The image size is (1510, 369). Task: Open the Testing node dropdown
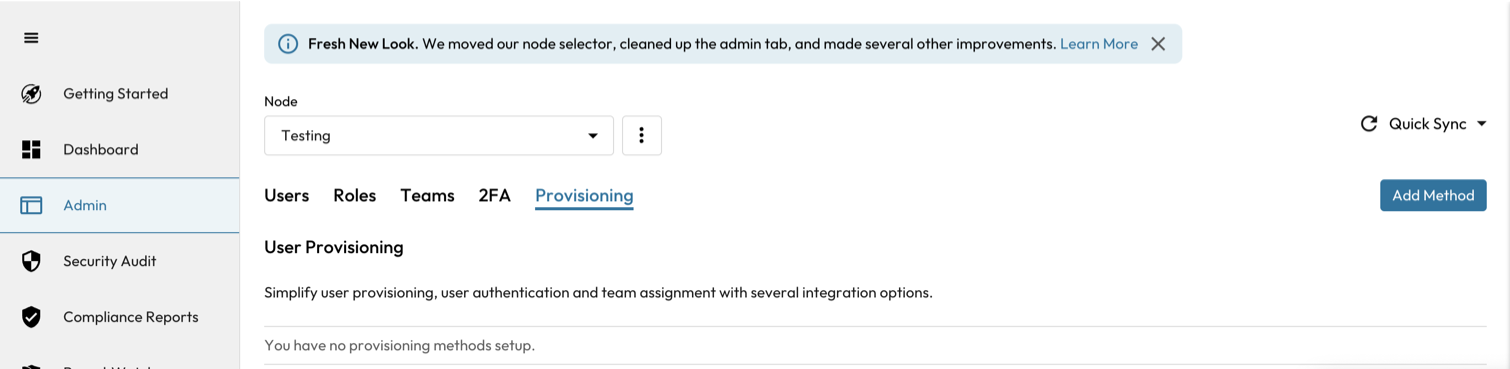pos(439,136)
